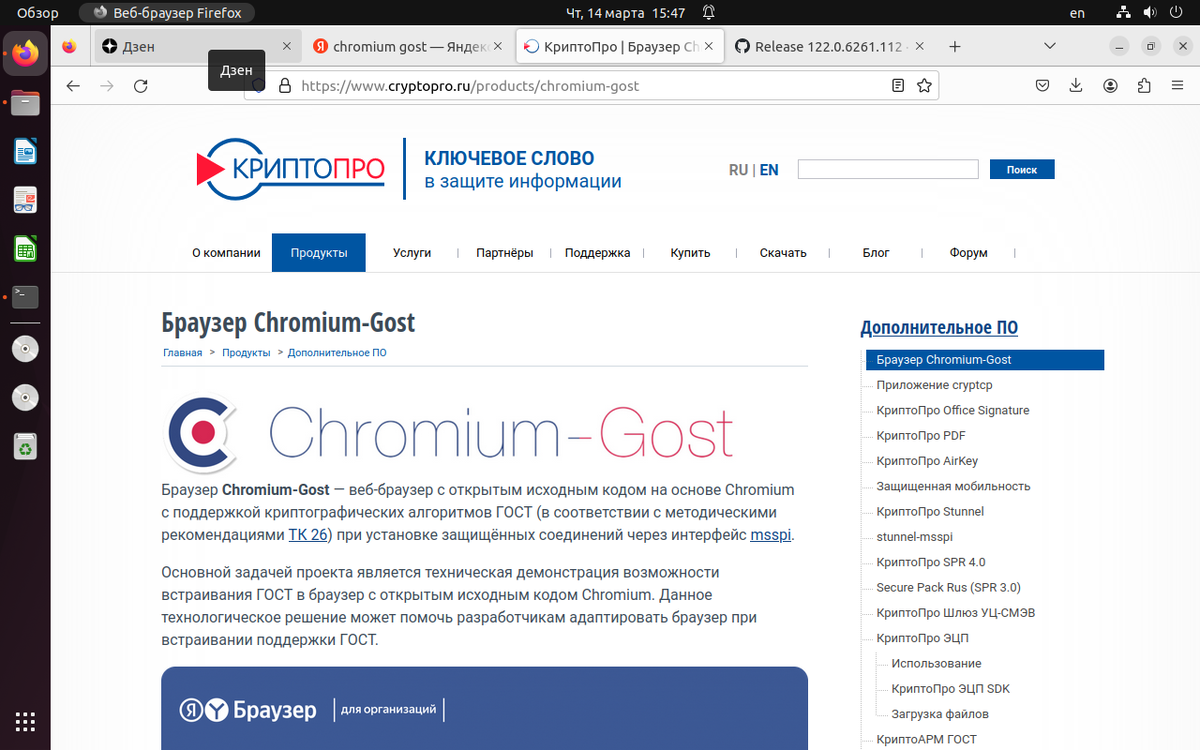Open the Firefox hamburger menu
Screen dimensions: 1200x750
[x=1178, y=86]
